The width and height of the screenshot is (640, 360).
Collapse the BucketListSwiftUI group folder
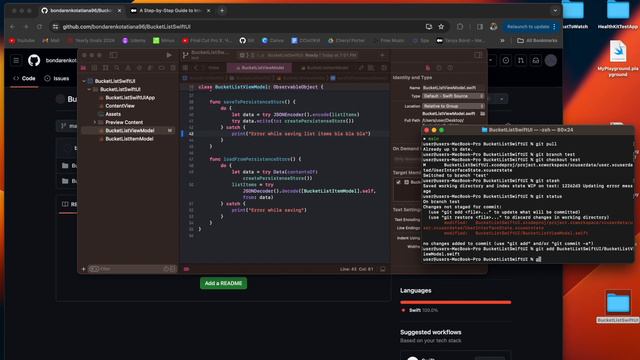(89, 89)
